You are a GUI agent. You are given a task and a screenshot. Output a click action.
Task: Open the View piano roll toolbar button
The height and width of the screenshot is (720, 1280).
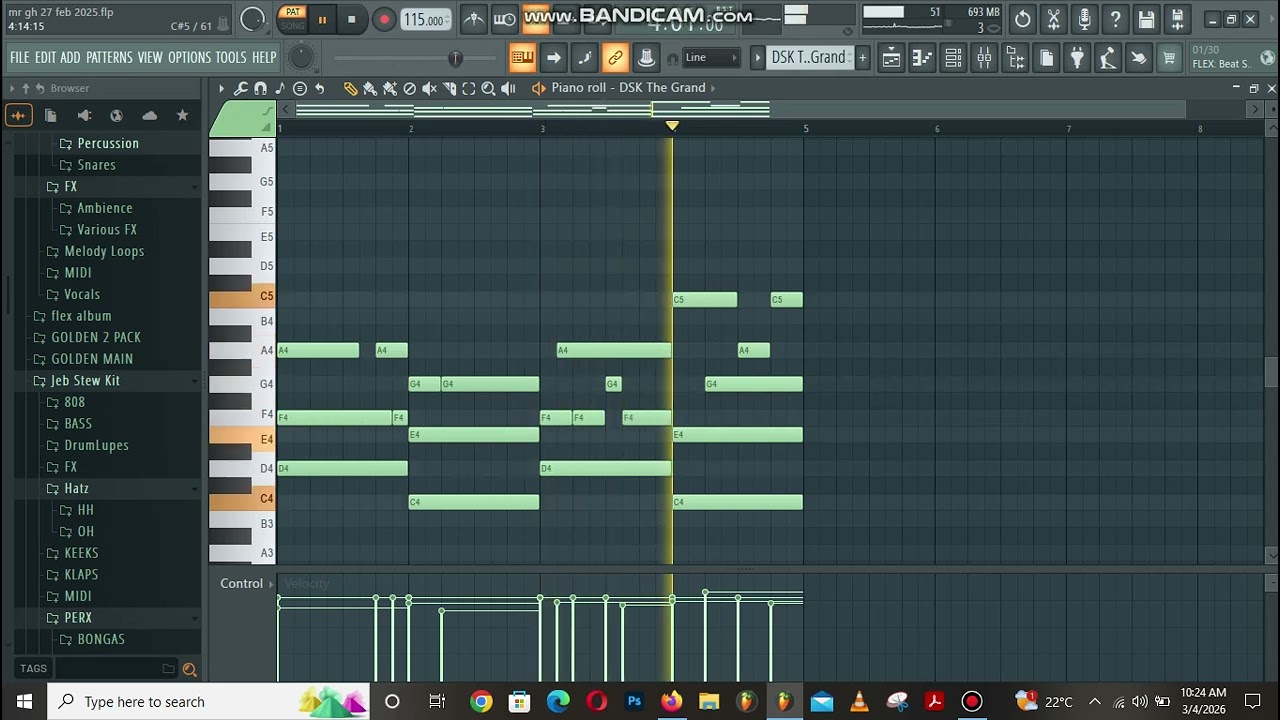922,58
